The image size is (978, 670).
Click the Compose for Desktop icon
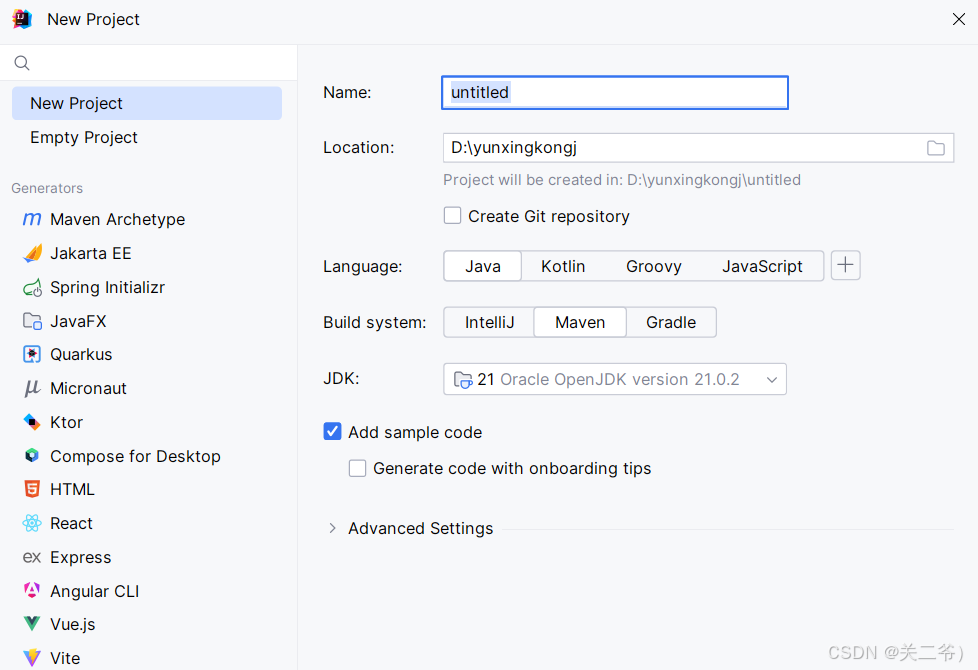pyautogui.click(x=32, y=456)
